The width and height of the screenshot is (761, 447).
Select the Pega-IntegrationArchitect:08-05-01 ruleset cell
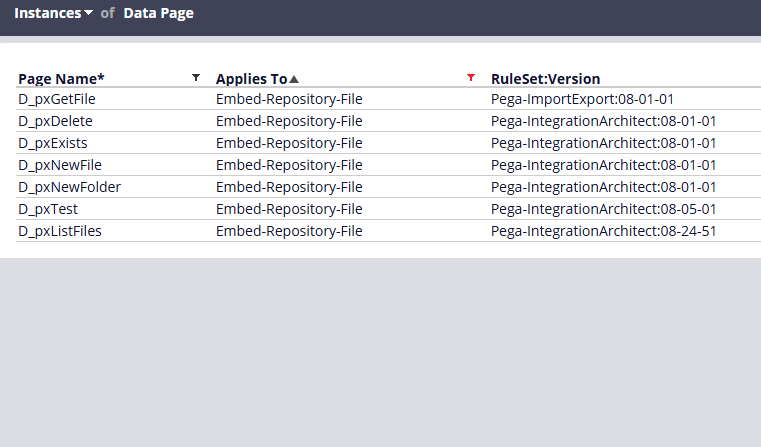604,209
